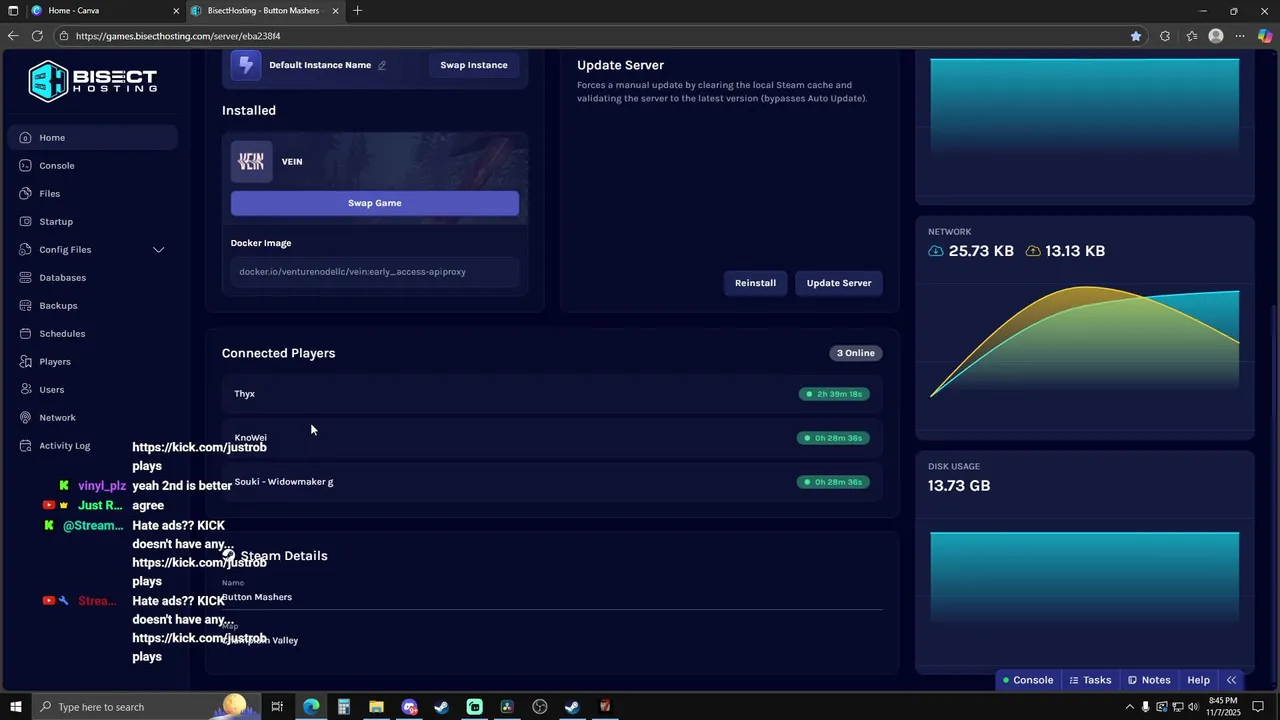1280x720 pixels.
Task: Open File Explorer from the taskbar
Action: point(376,707)
